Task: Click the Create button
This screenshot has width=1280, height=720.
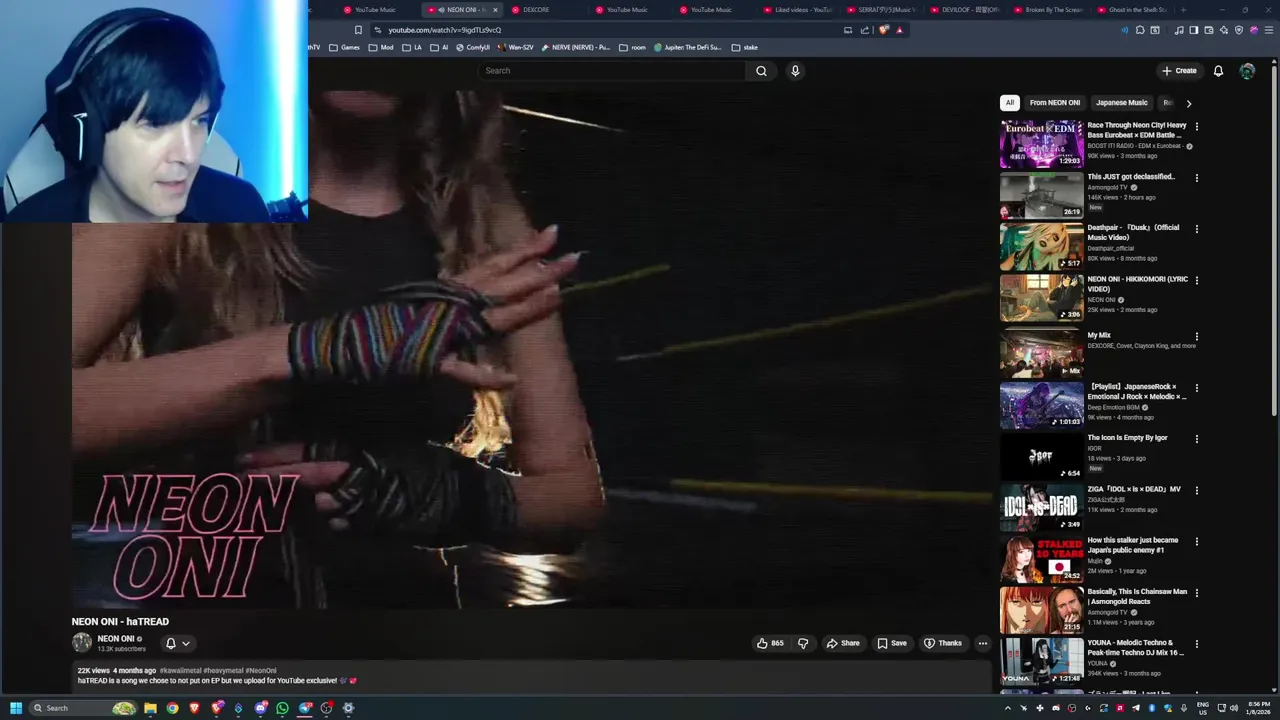Action: [x=1179, y=71]
